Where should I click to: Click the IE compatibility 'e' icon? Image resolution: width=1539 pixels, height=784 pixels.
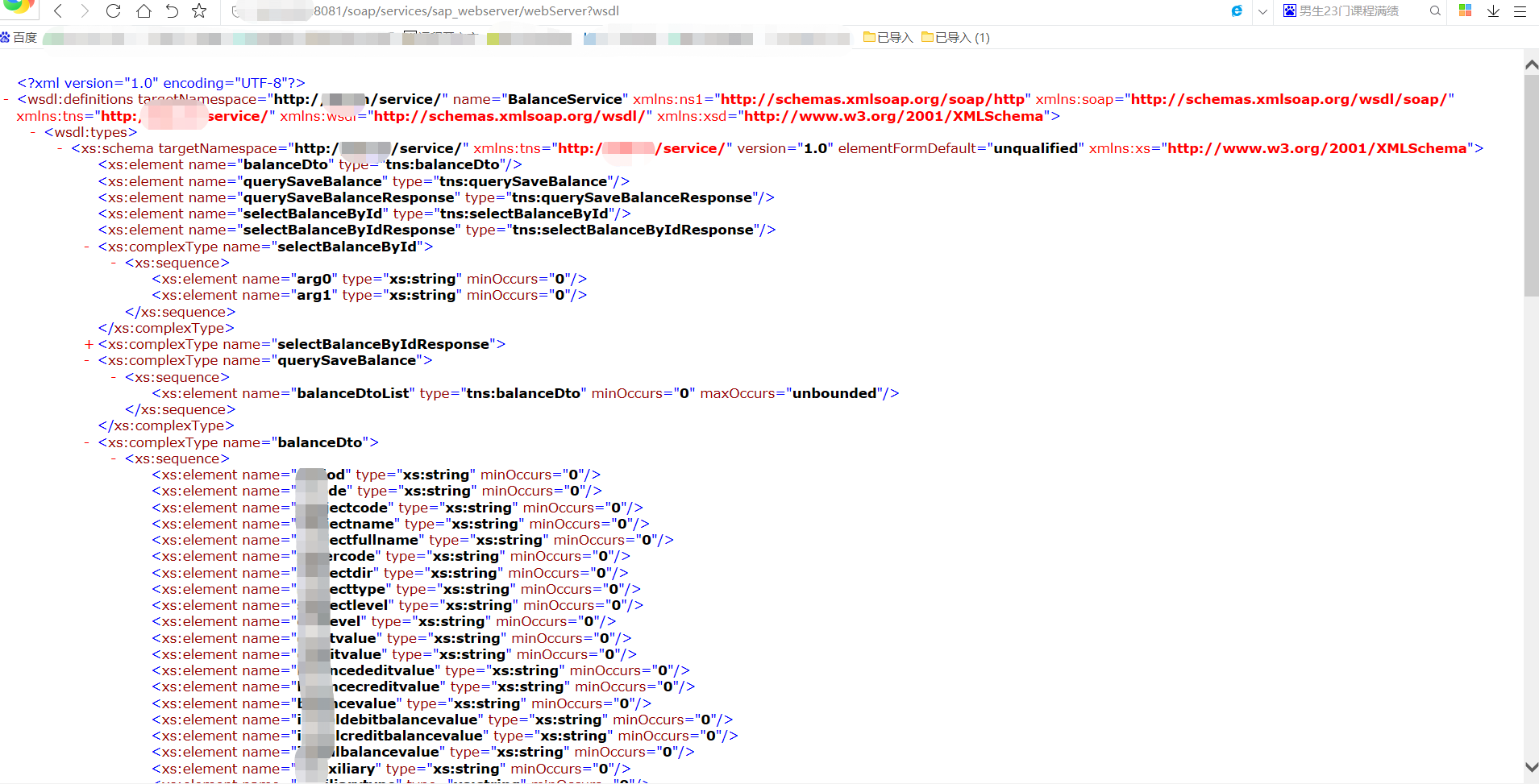pos(1237,11)
